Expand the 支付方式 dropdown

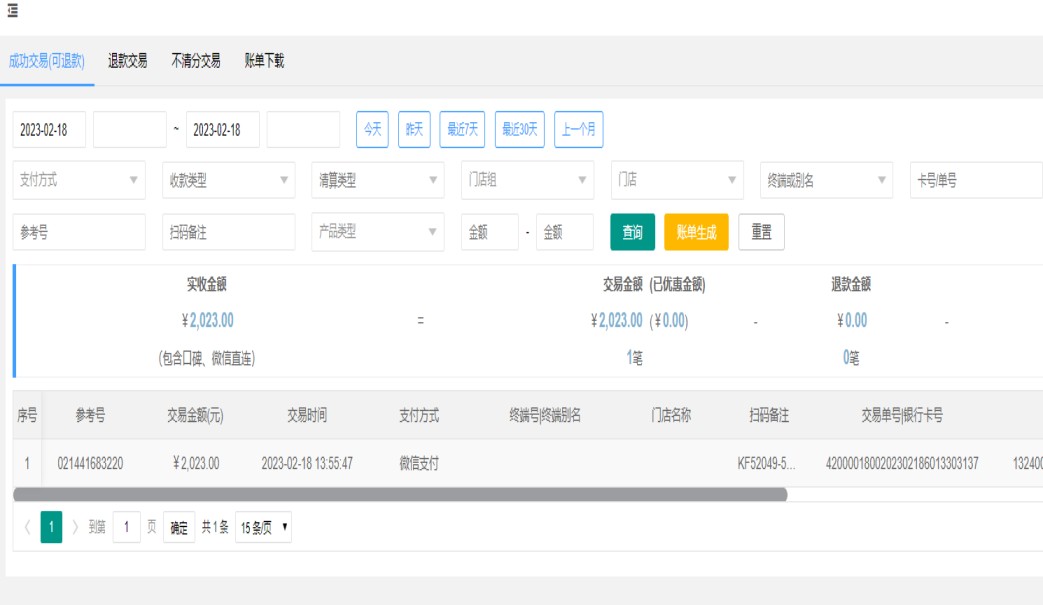79,180
